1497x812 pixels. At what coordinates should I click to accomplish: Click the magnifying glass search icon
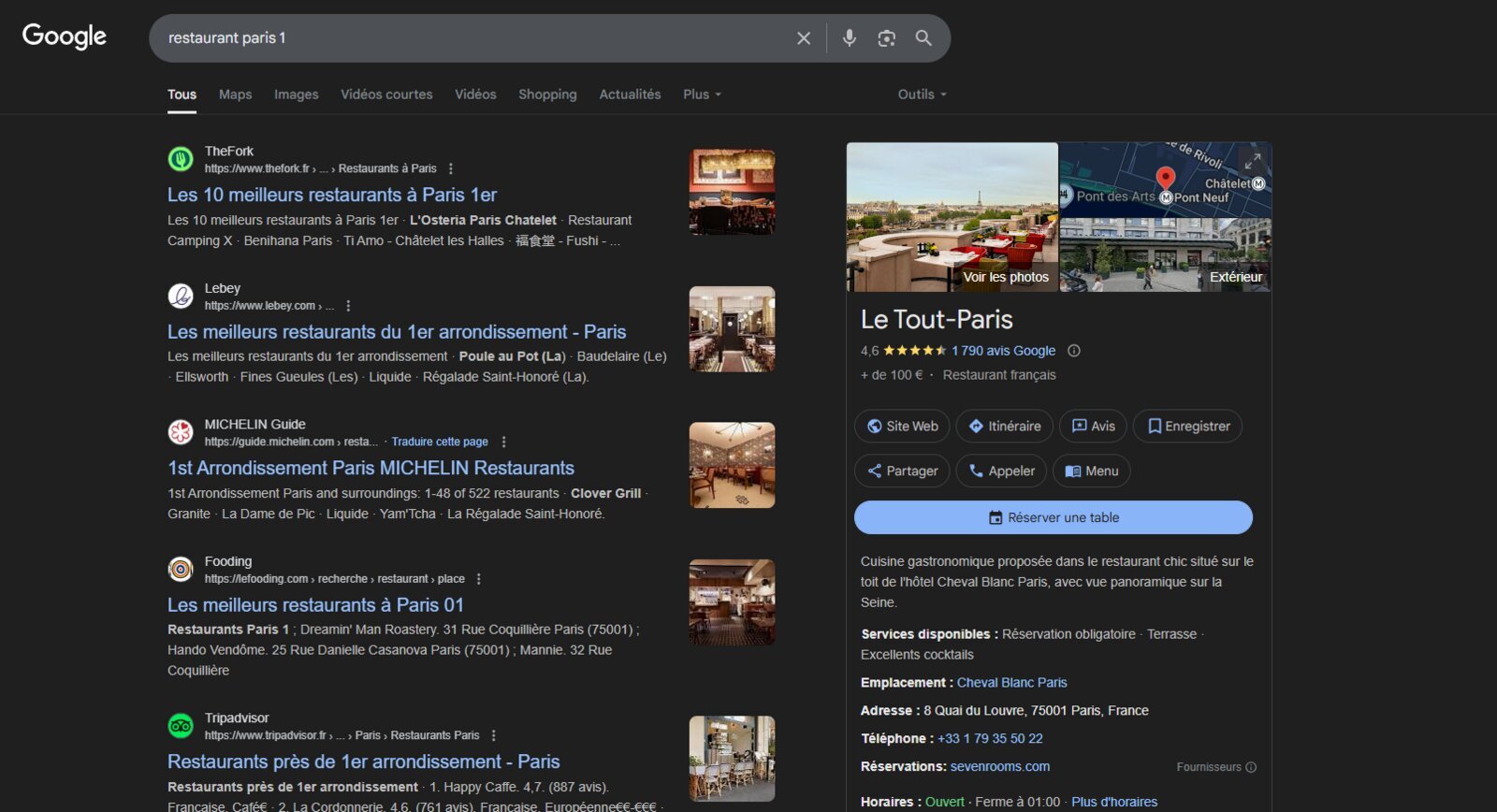point(923,38)
